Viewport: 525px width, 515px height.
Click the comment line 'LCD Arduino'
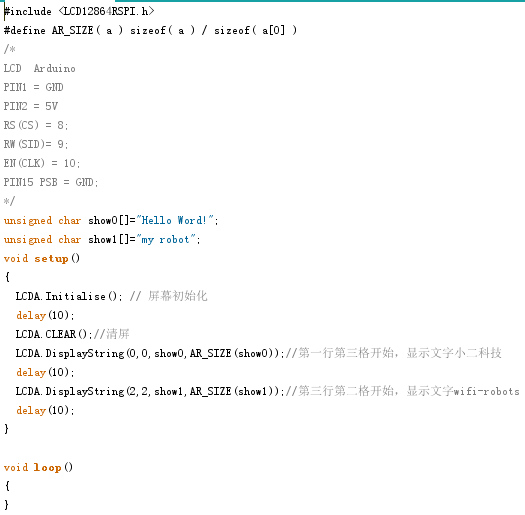tap(40, 69)
